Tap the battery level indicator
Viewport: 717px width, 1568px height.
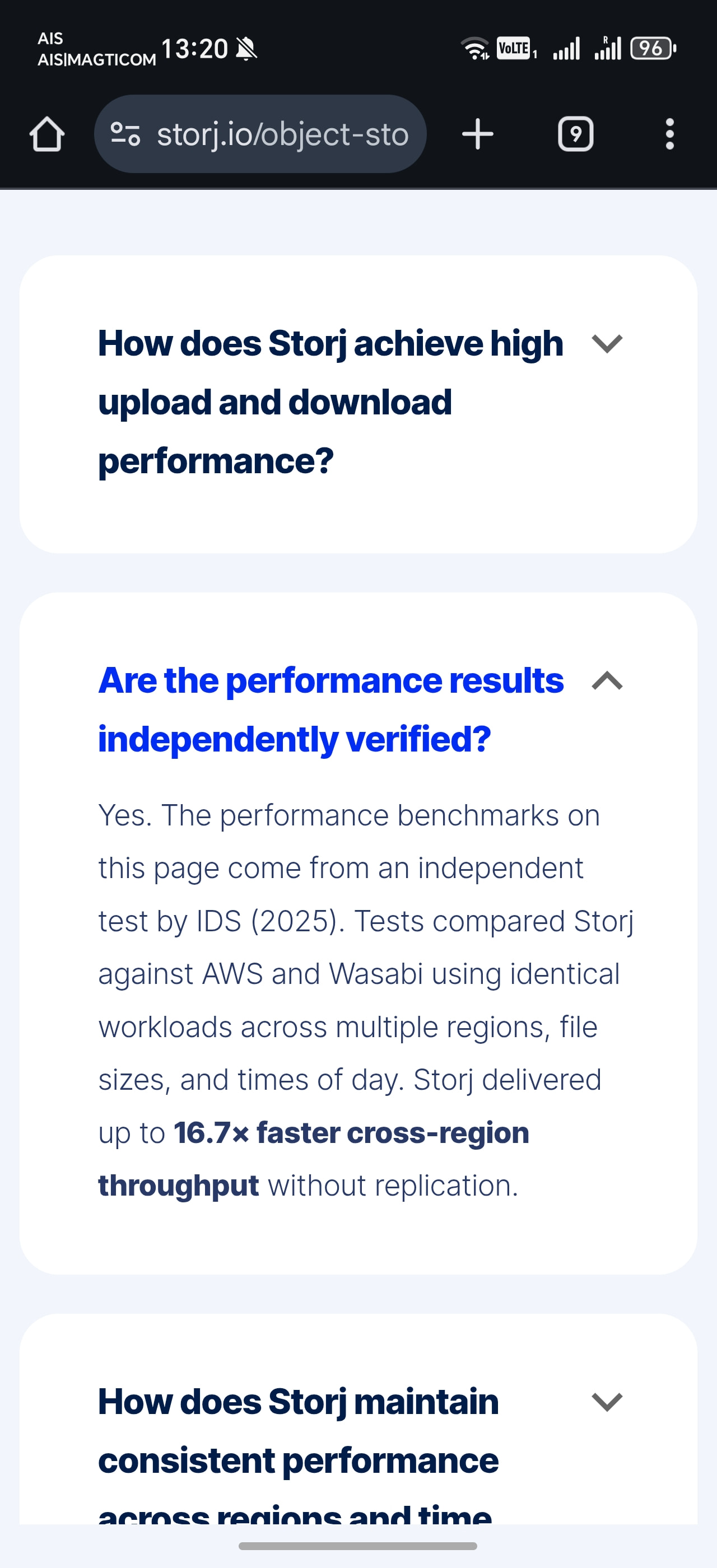pos(653,49)
